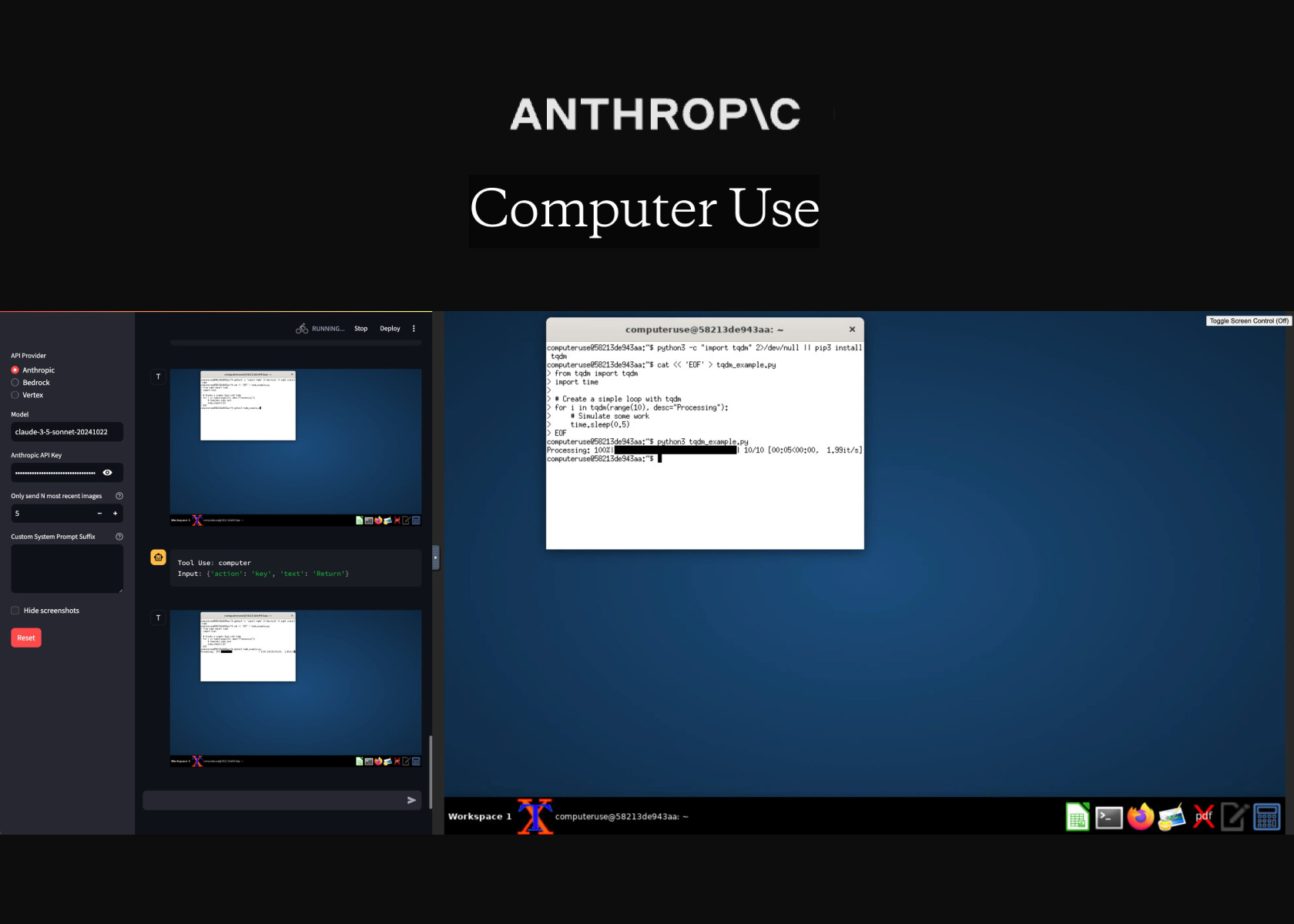
Task: Open the spreadsheet app in the taskbar
Action: pyautogui.click(x=1077, y=817)
